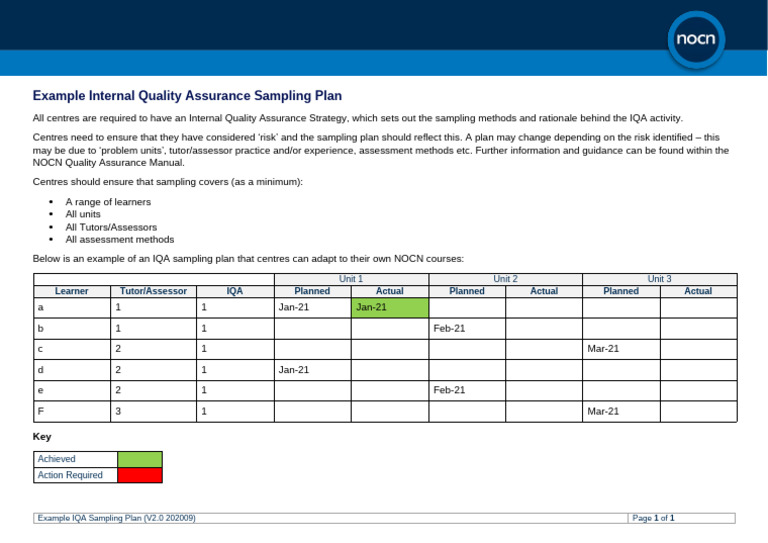Click the line 'Centres should ensure that sampling covers'
Screen dimensions: 768x543
[168, 182]
